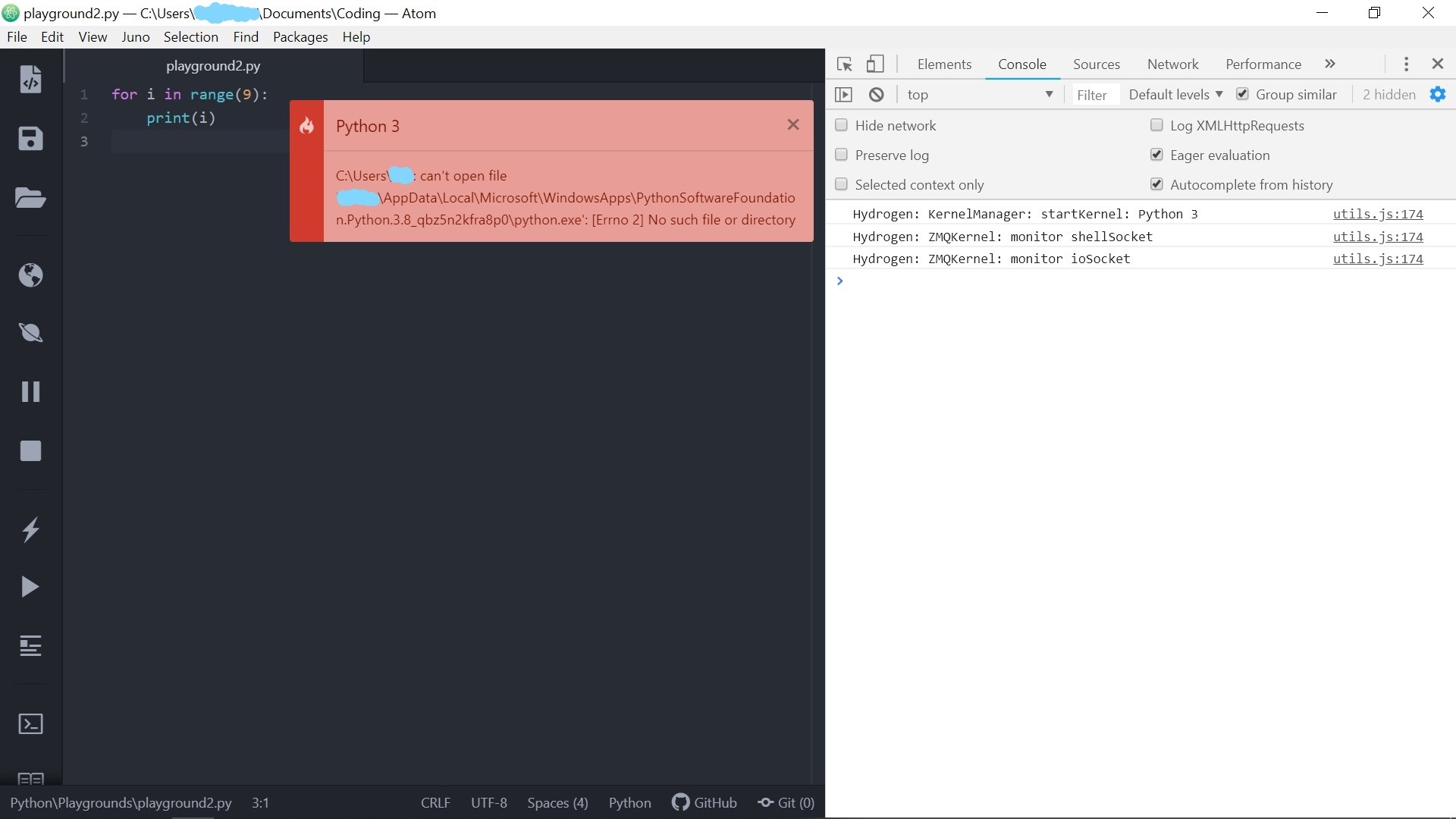Click cursor position 3:1 in status bar
This screenshot has height=819, width=1456.
tap(260, 802)
